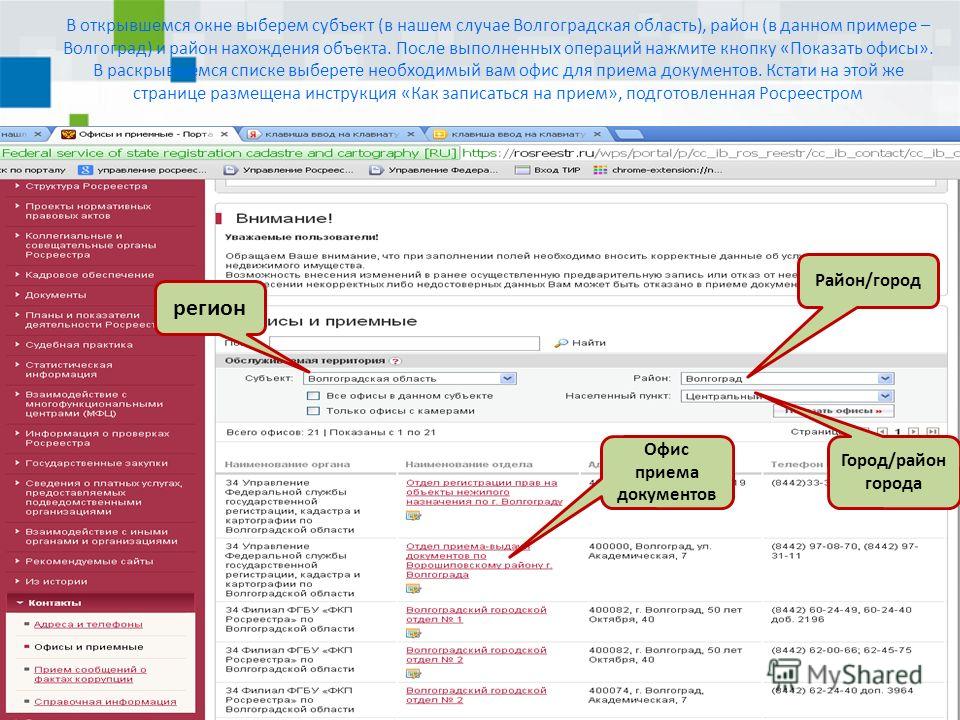The image size is (960, 720).
Task: Open Отдел приема-выдачи документов по Ворошиловскому району
Action: 479,560
